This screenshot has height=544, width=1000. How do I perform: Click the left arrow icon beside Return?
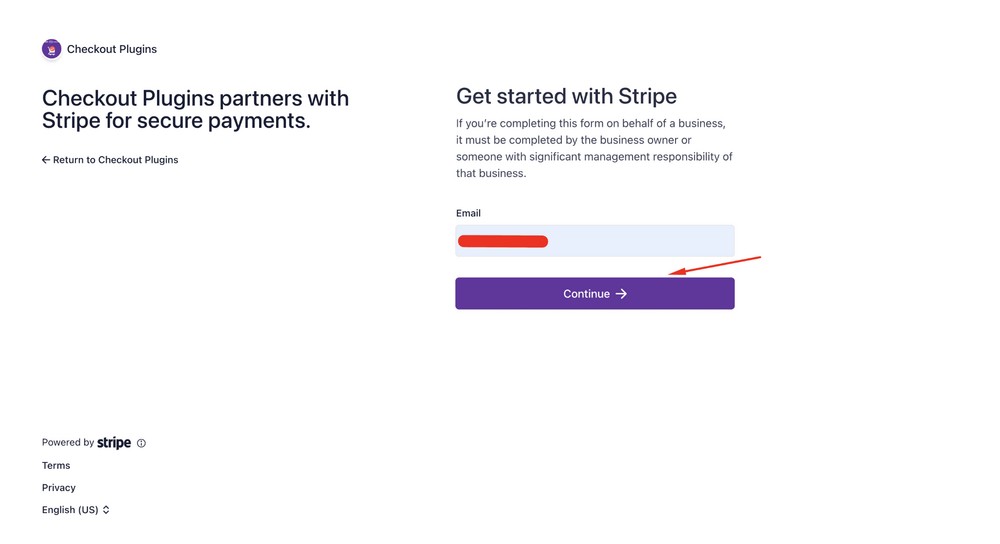(46, 160)
